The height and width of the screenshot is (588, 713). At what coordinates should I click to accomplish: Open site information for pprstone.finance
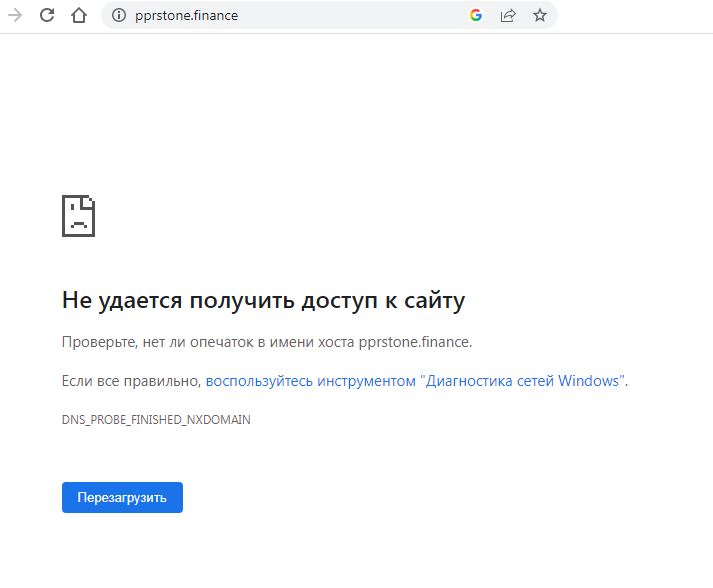pos(118,15)
